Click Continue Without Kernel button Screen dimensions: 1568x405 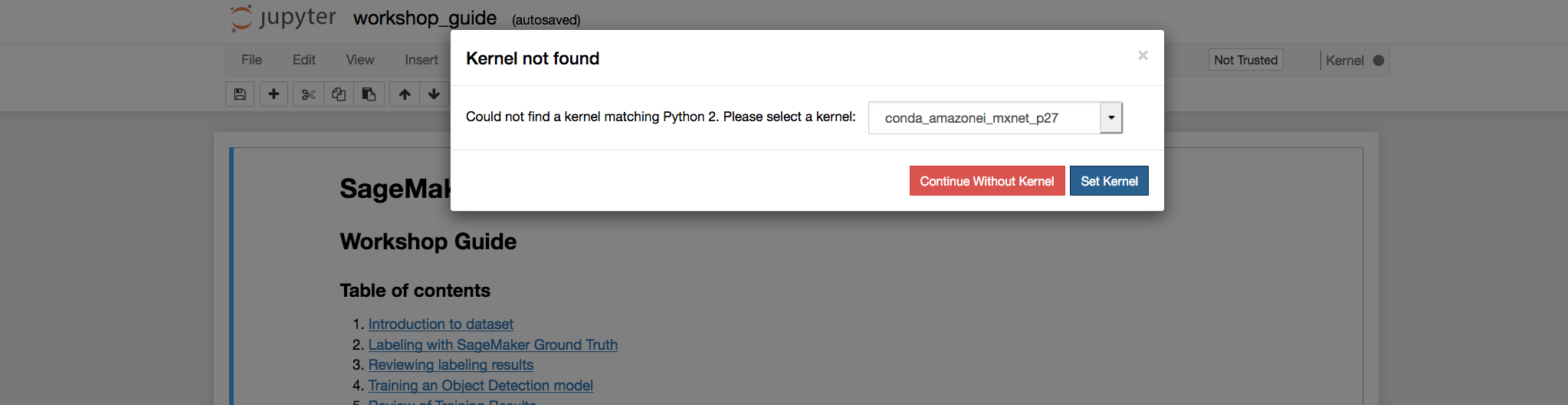(987, 181)
